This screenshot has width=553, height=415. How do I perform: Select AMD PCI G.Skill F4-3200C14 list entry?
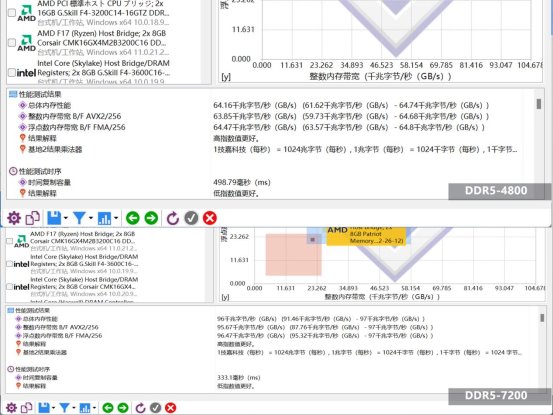pos(103,13)
